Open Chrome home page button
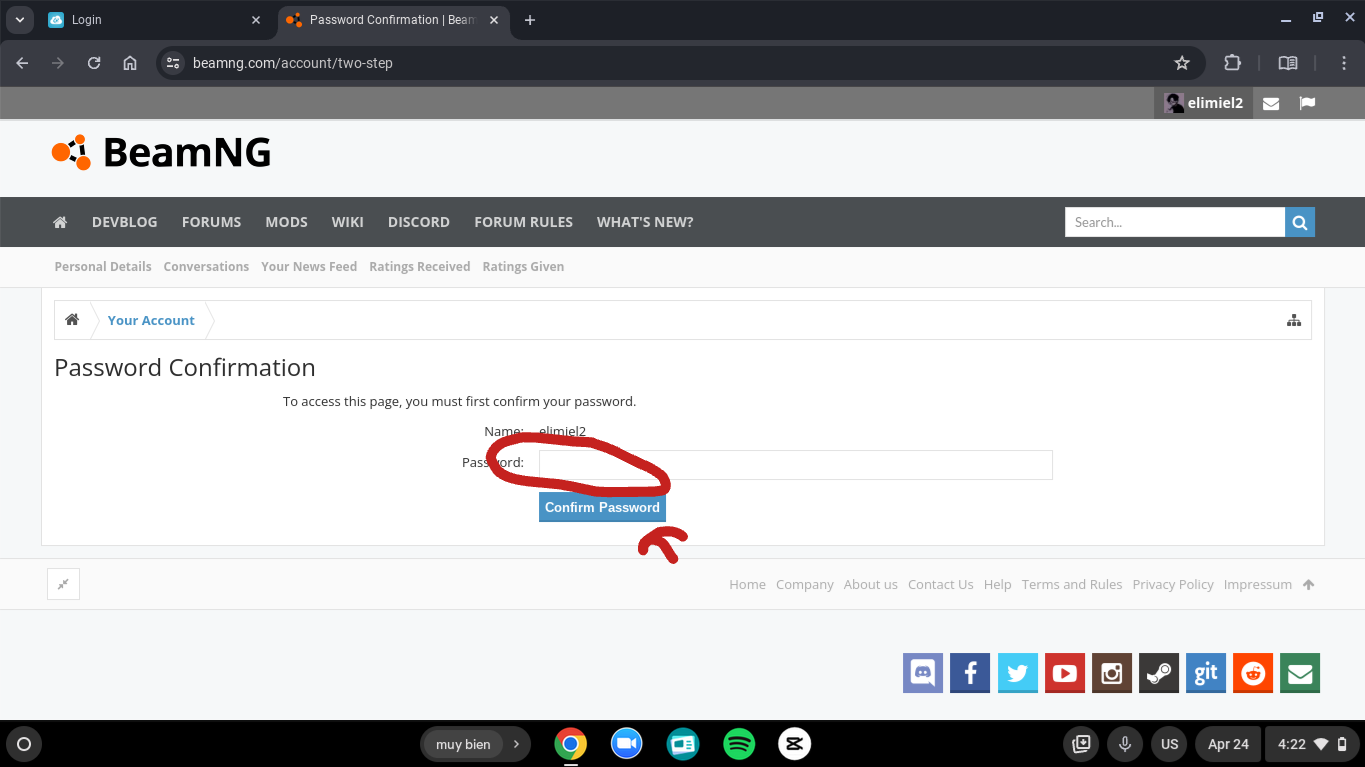Image resolution: width=1365 pixels, height=767 pixels. 130,63
